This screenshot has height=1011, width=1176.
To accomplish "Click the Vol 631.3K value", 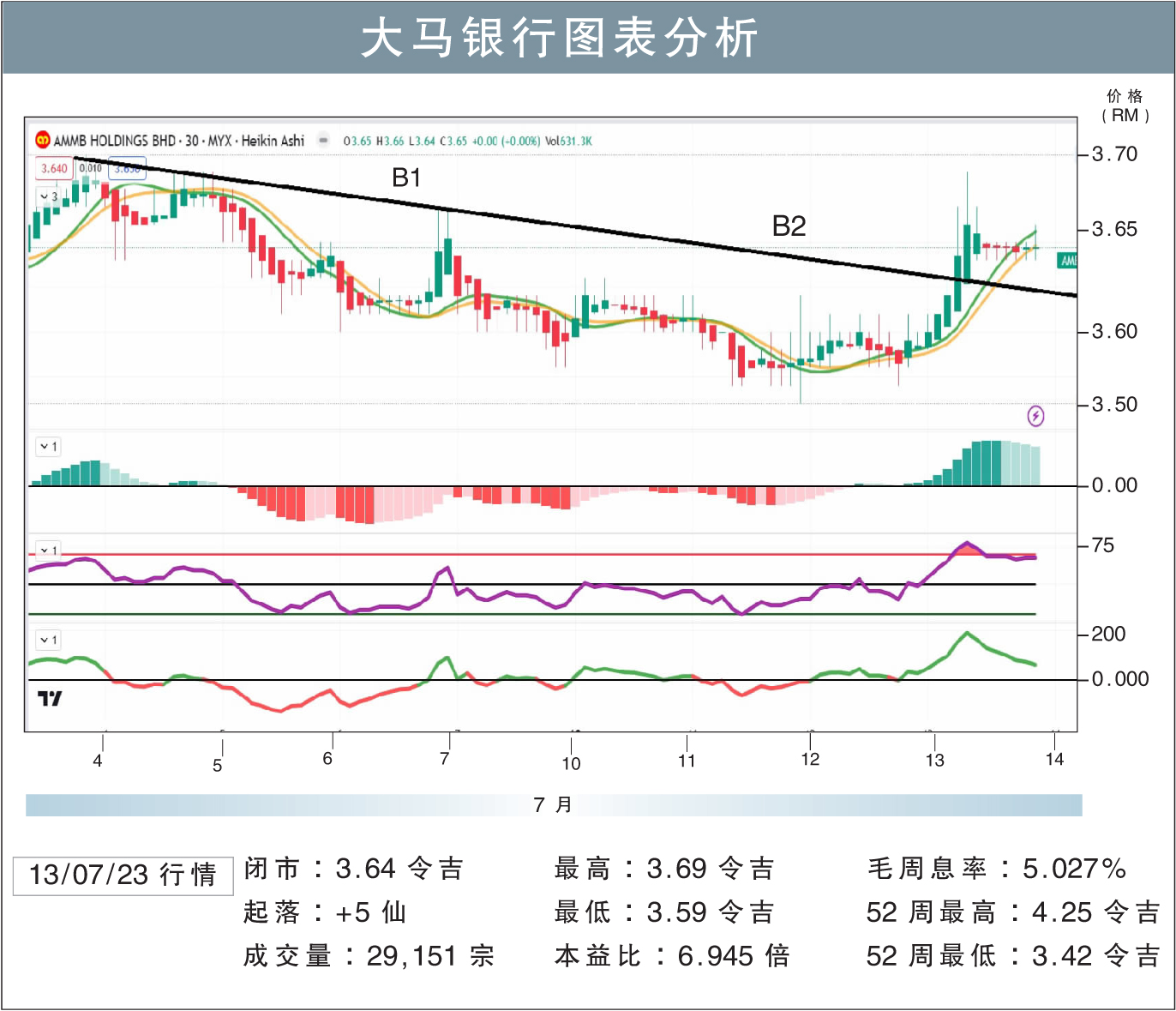I will point(568,141).
